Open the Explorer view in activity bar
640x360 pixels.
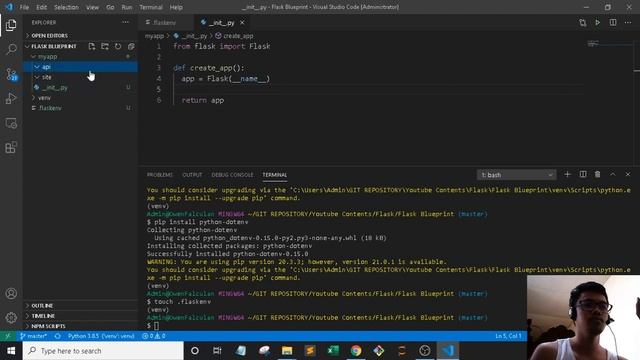11,25
